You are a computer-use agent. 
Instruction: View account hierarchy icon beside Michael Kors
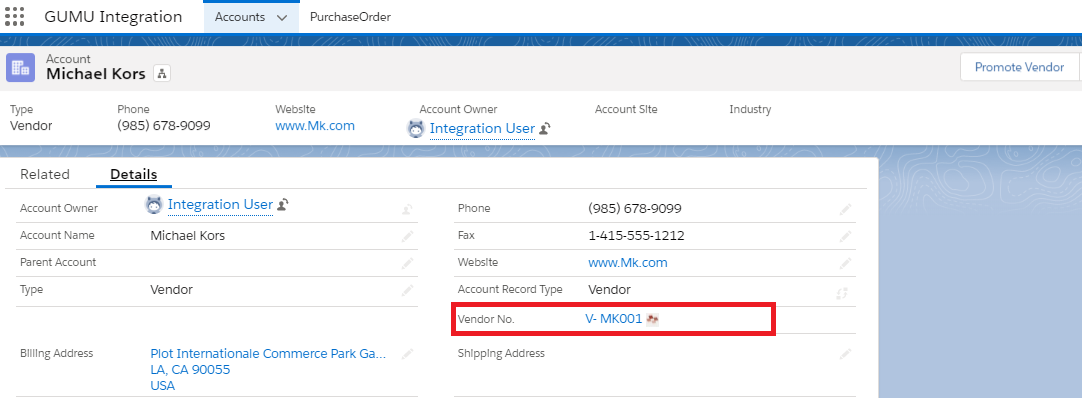point(161,74)
